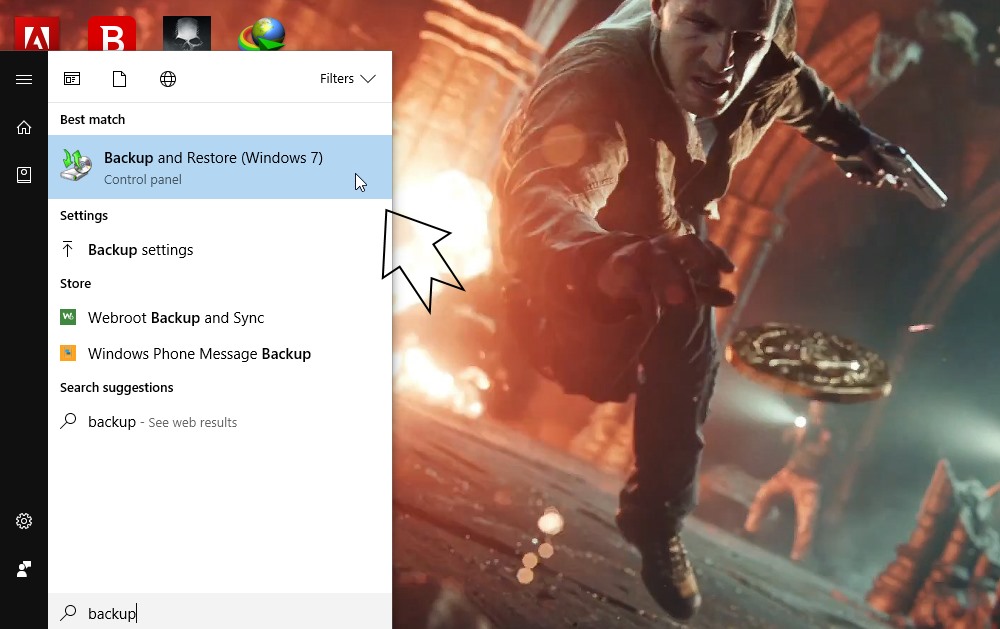Go to Home in Cortana sidebar

tap(24, 128)
